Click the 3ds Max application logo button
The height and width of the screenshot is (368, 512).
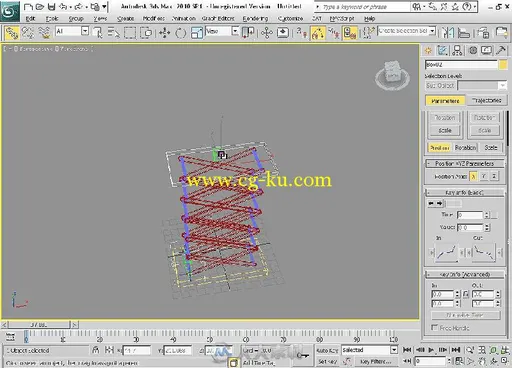[10, 11]
